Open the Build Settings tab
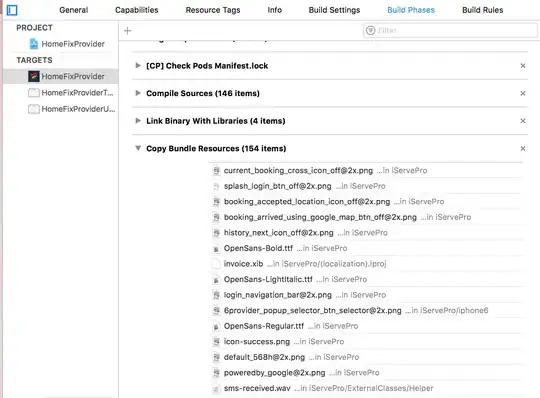The height and width of the screenshot is (398, 540). 334,10
